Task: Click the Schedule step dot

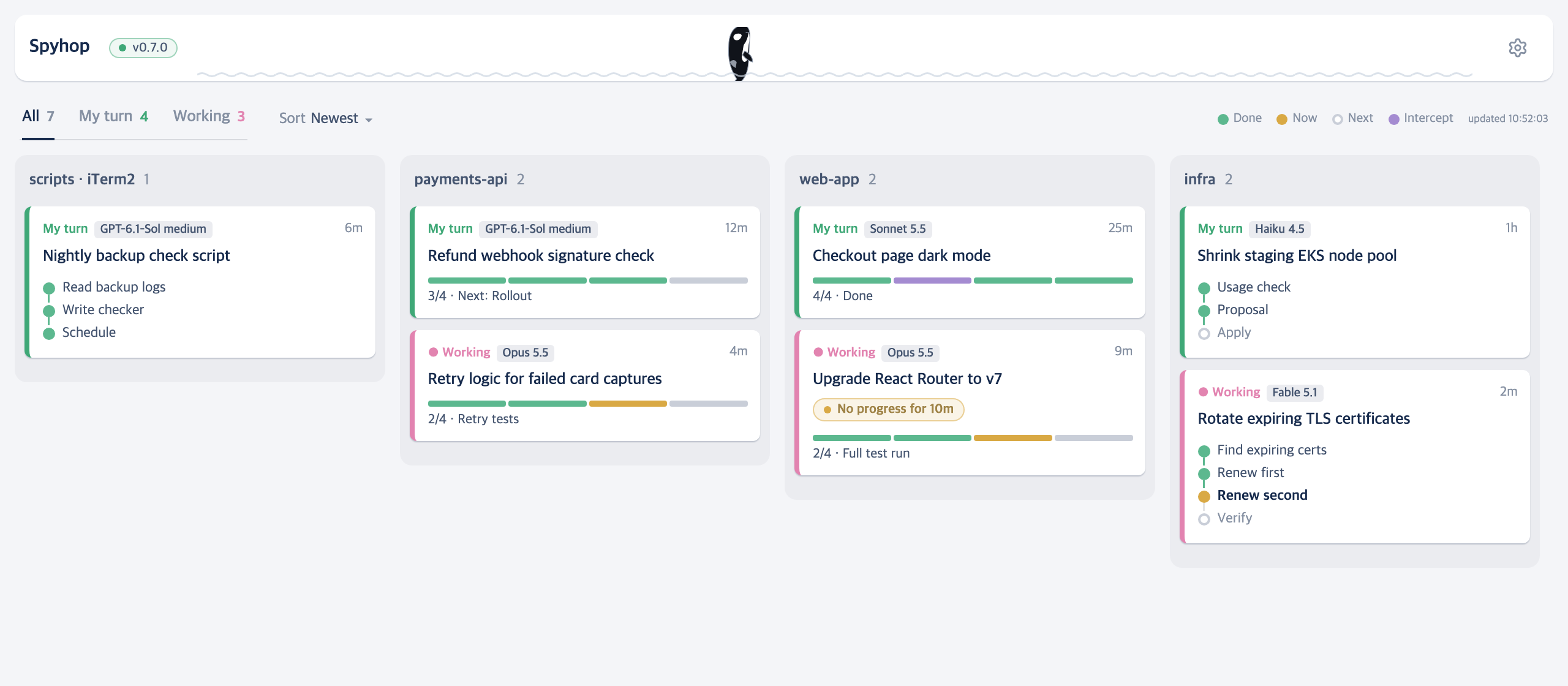Action: (x=49, y=333)
